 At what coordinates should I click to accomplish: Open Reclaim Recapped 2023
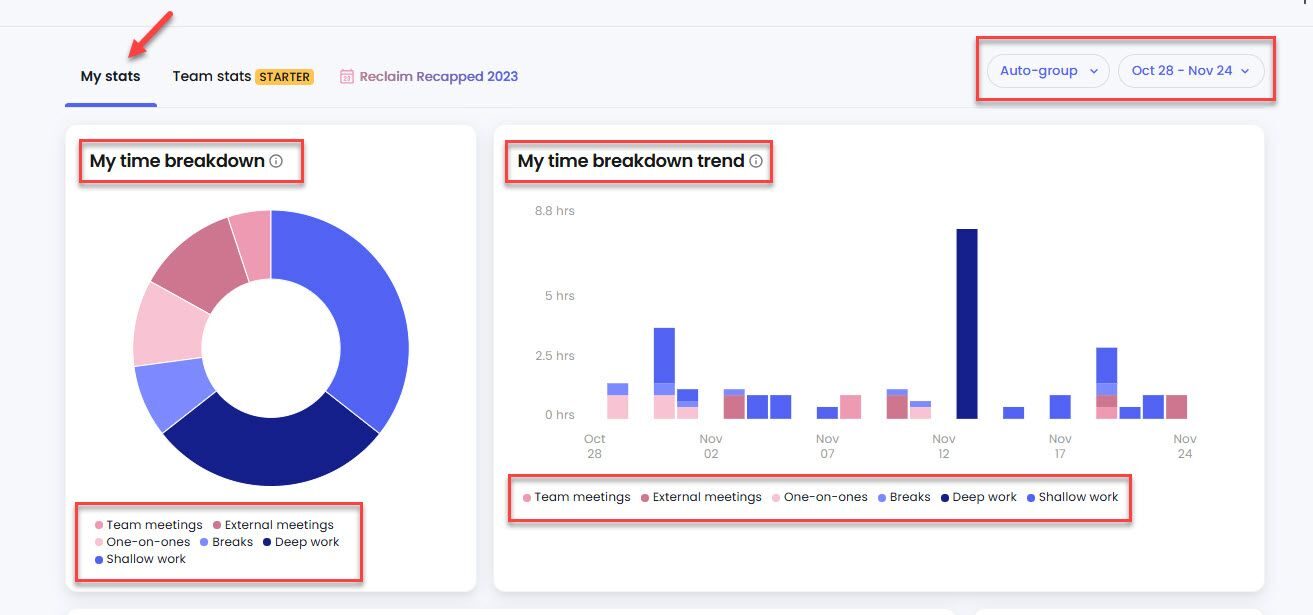coord(437,76)
